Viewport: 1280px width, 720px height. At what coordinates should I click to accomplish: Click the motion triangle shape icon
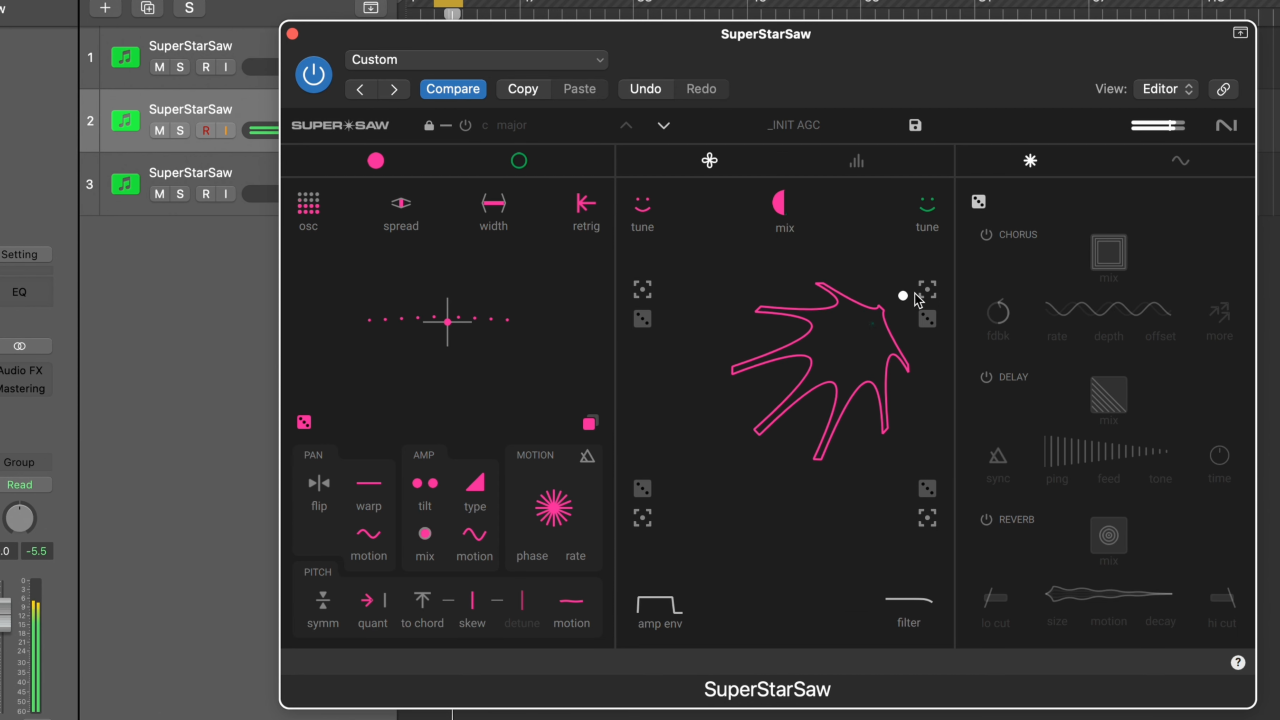[587, 456]
